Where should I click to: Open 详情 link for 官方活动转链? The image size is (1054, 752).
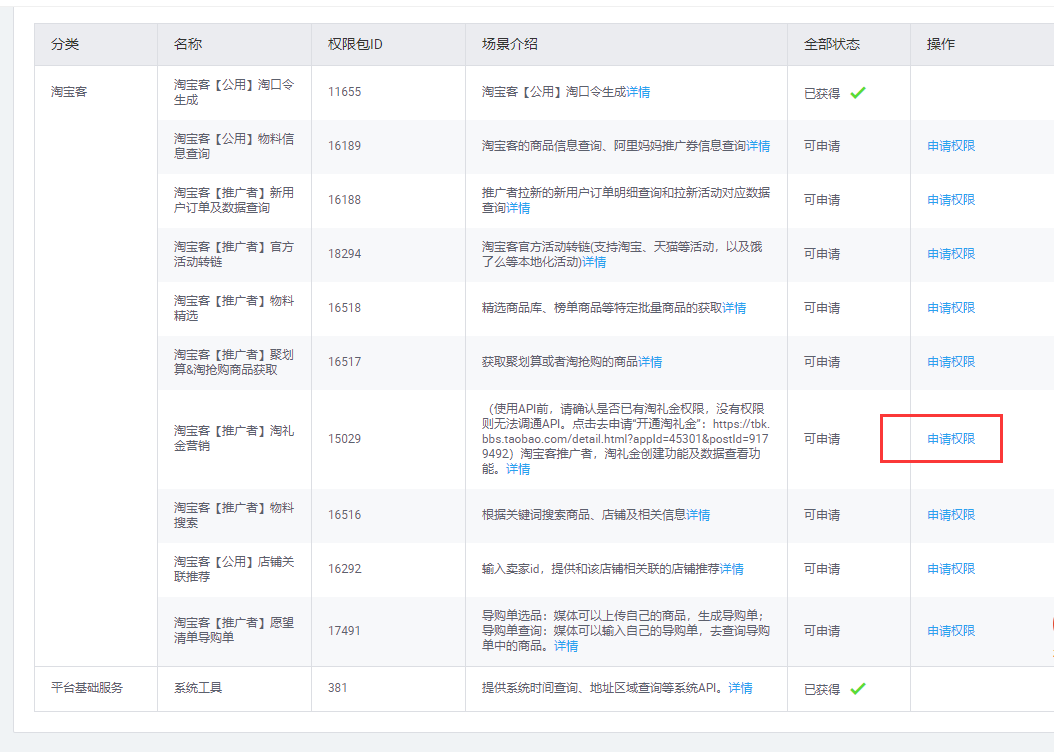click(594, 262)
